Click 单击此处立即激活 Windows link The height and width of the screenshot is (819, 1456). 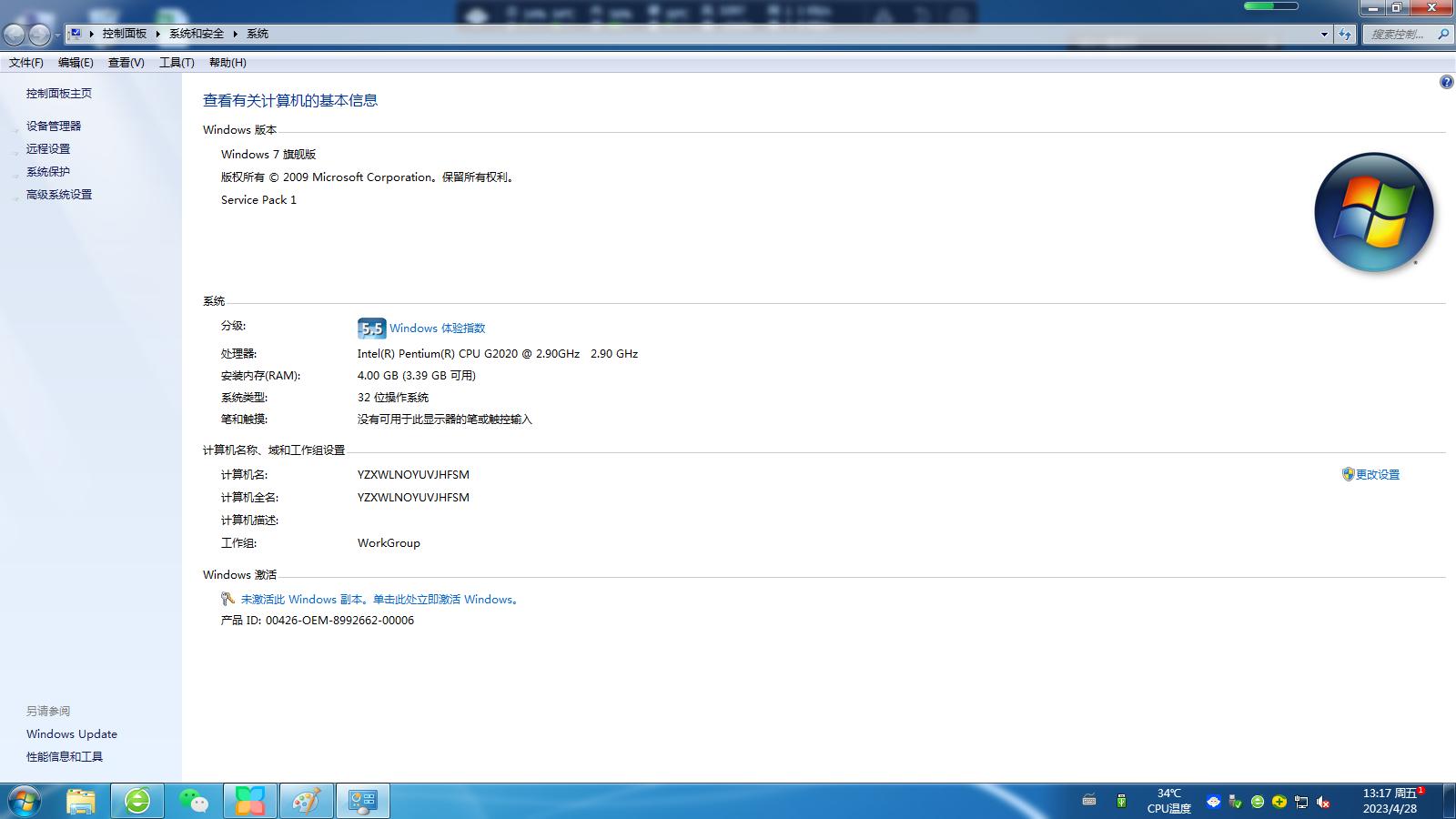click(445, 599)
